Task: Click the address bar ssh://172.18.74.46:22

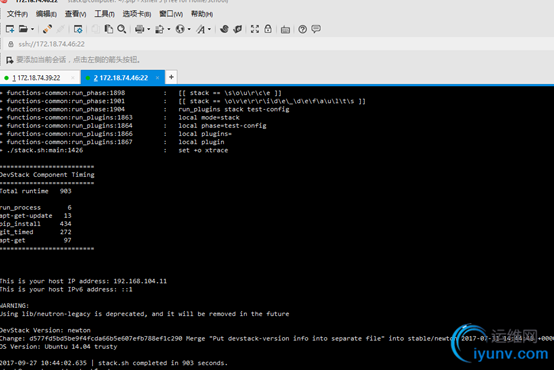Action: click(x=52, y=44)
